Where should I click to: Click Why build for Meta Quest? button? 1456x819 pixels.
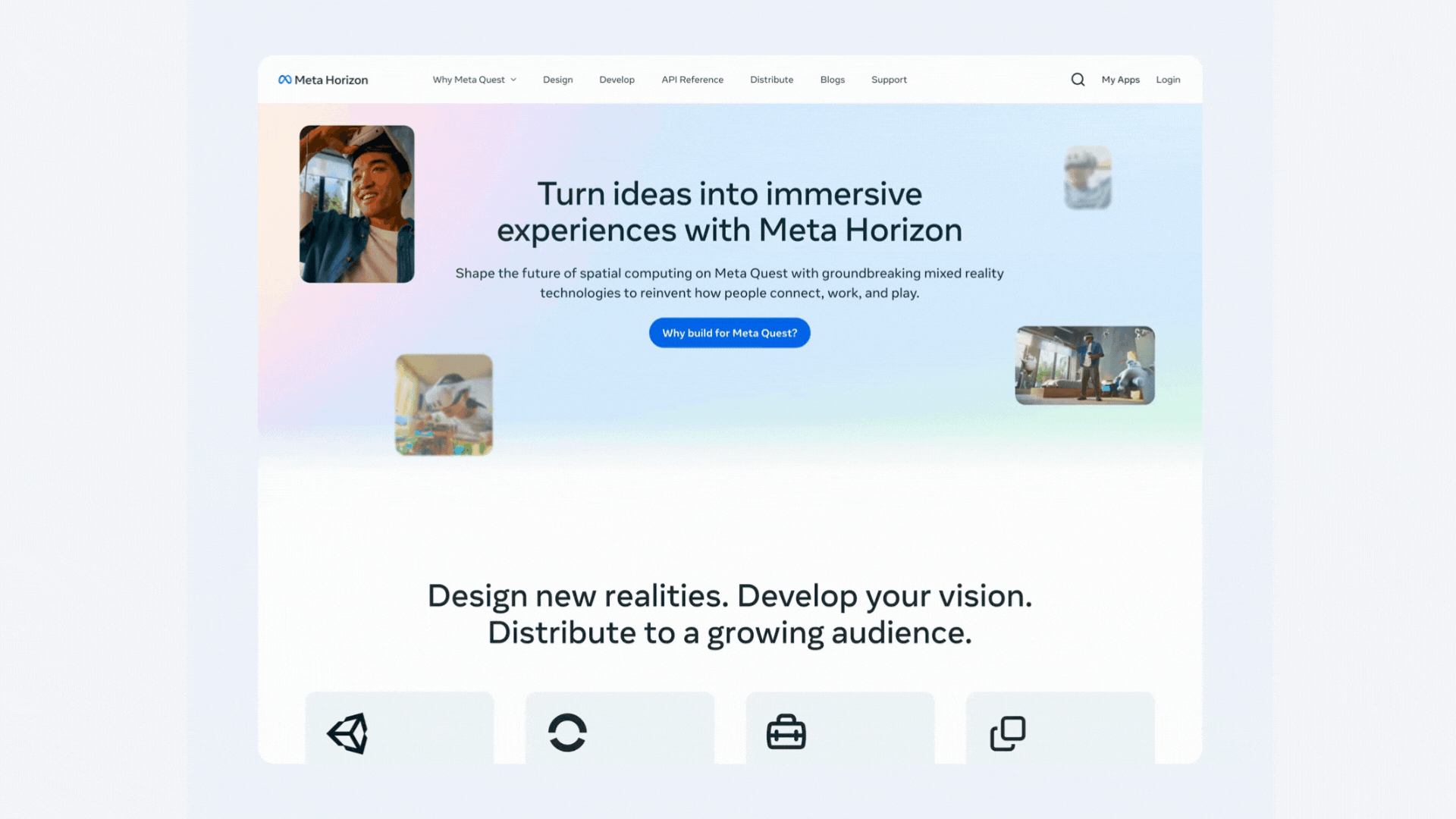point(730,333)
